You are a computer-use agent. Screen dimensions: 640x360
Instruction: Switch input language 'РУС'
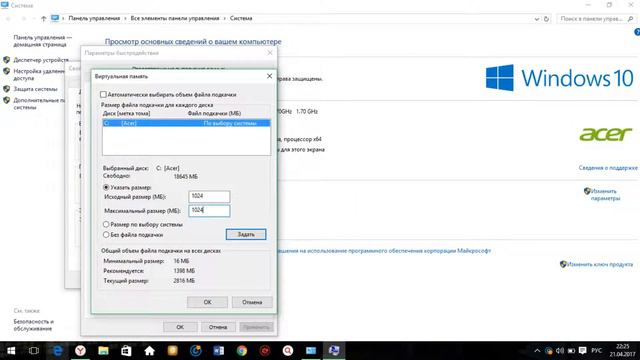click(x=596, y=351)
